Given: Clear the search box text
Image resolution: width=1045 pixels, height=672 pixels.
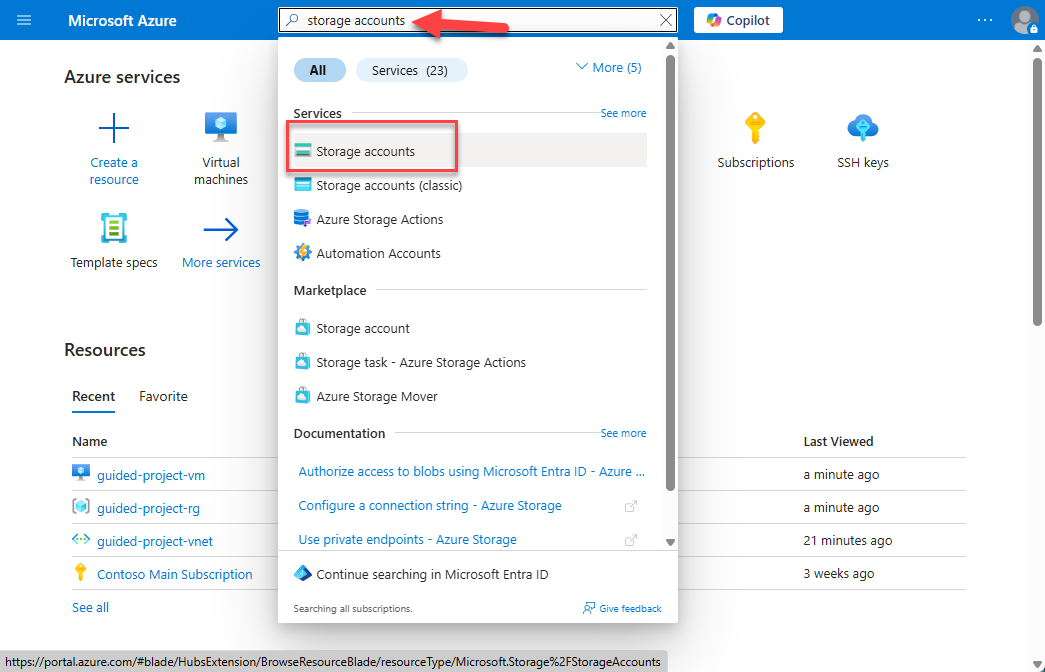Looking at the screenshot, I should (x=665, y=20).
